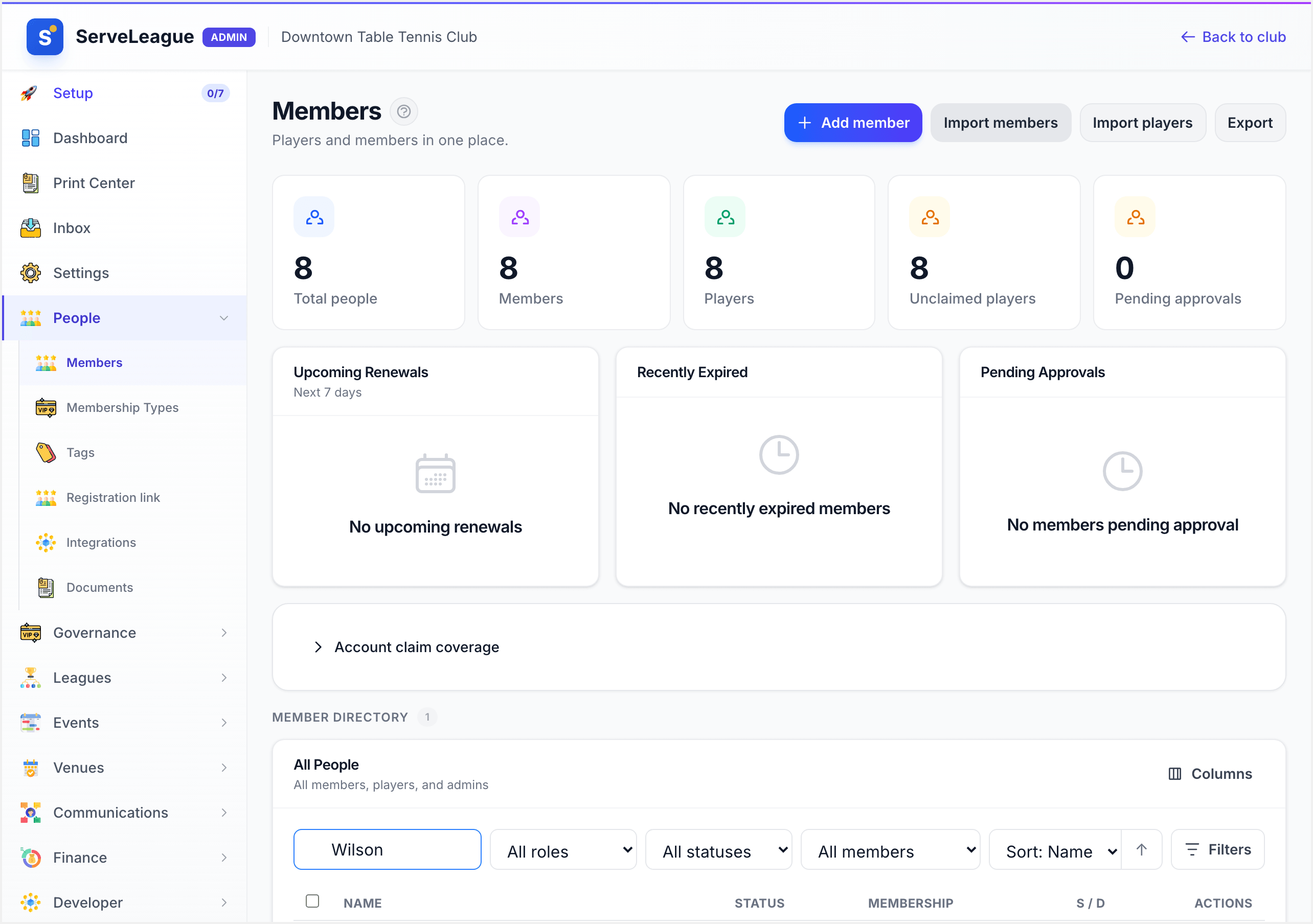Screen dimensions: 1313x924
Task: Click the ServeLeague logo icon
Action: pos(44,37)
